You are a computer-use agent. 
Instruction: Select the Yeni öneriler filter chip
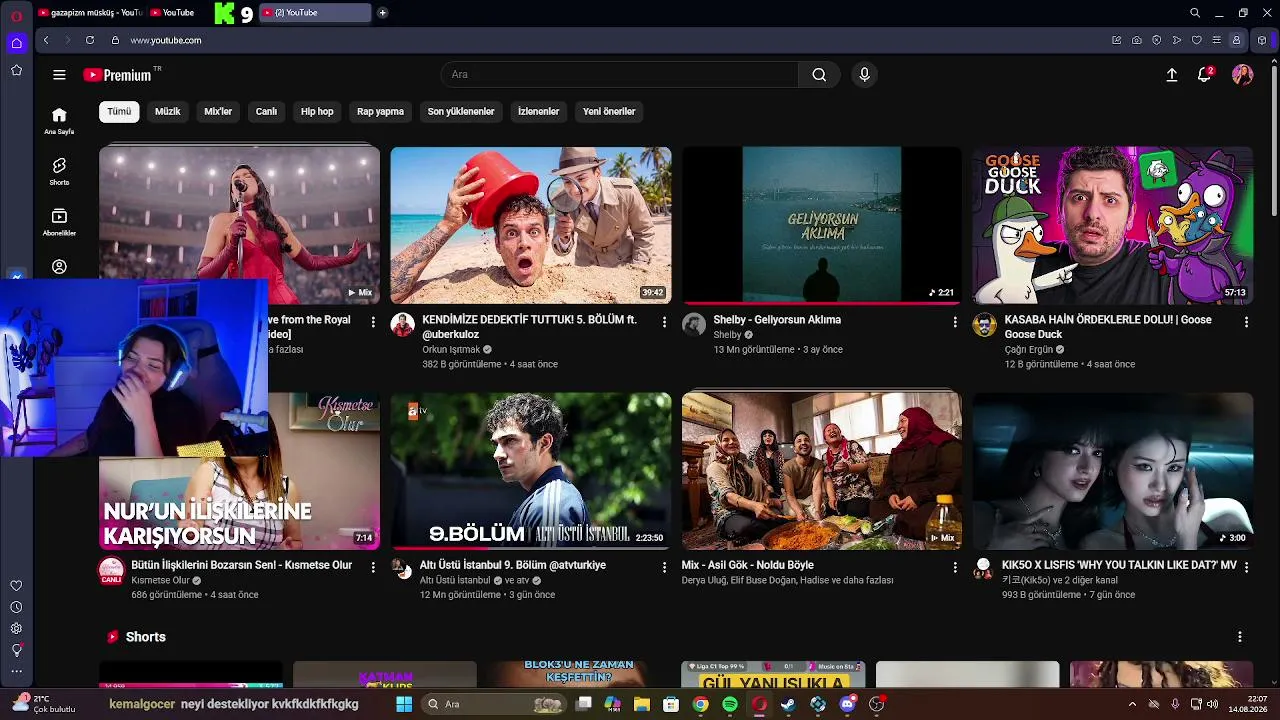[x=609, y=112]
